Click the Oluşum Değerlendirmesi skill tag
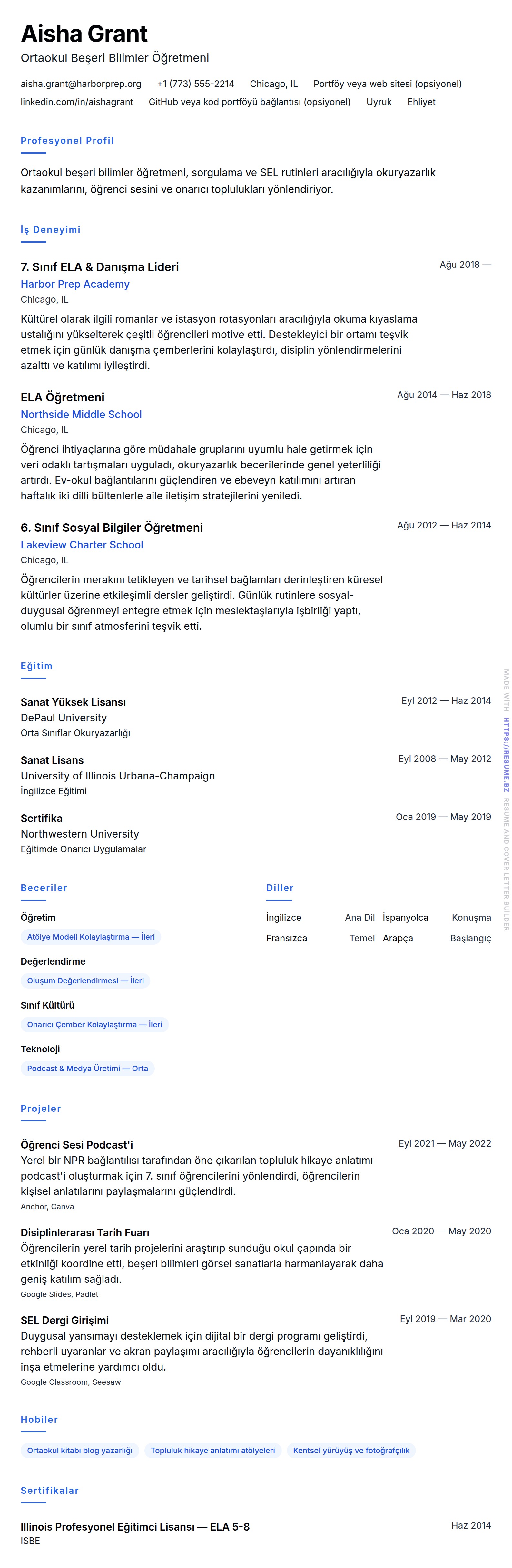512x1568 pixels. [x=85, y=980]
